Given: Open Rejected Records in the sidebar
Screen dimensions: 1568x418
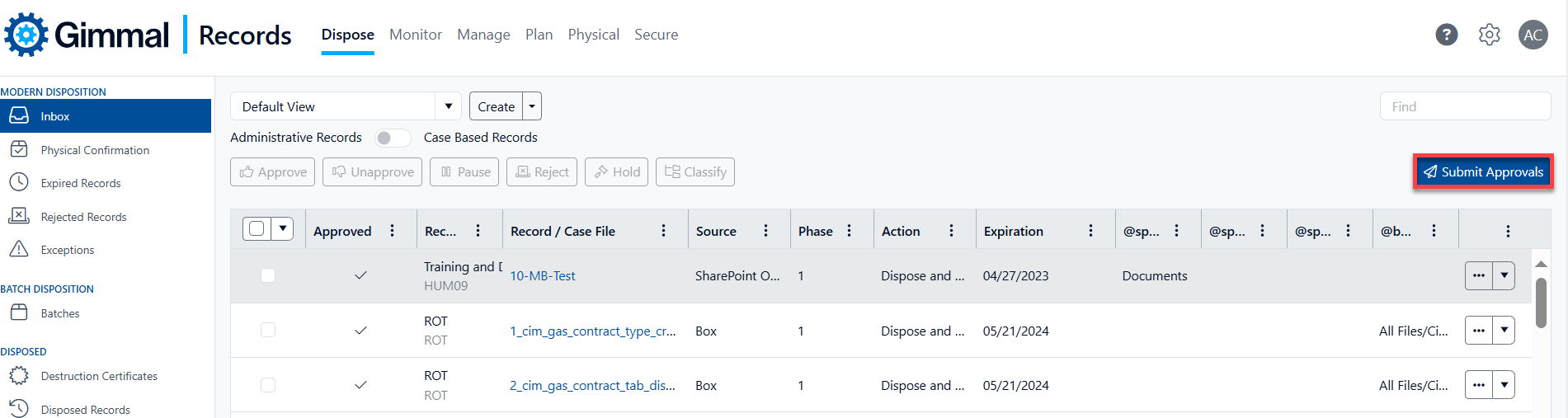Looking at the screenshot, I should (83, 217).
